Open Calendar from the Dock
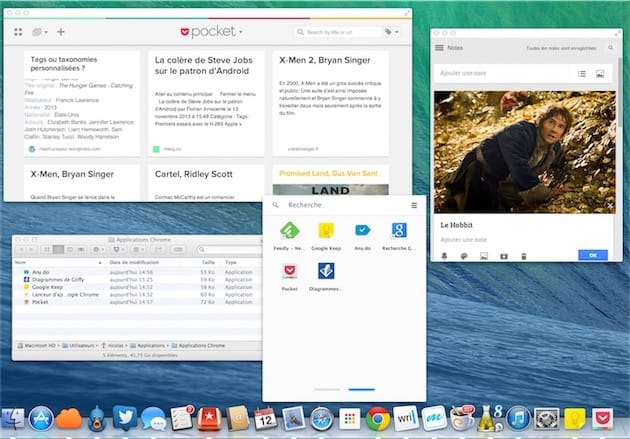This screenshot has height=439, width=630. pyautogui.click(x=265, y=419)
